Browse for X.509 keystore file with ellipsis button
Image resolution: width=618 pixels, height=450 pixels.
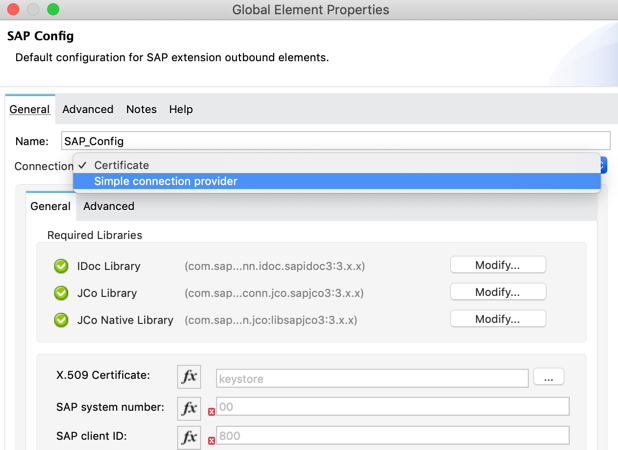549,377
